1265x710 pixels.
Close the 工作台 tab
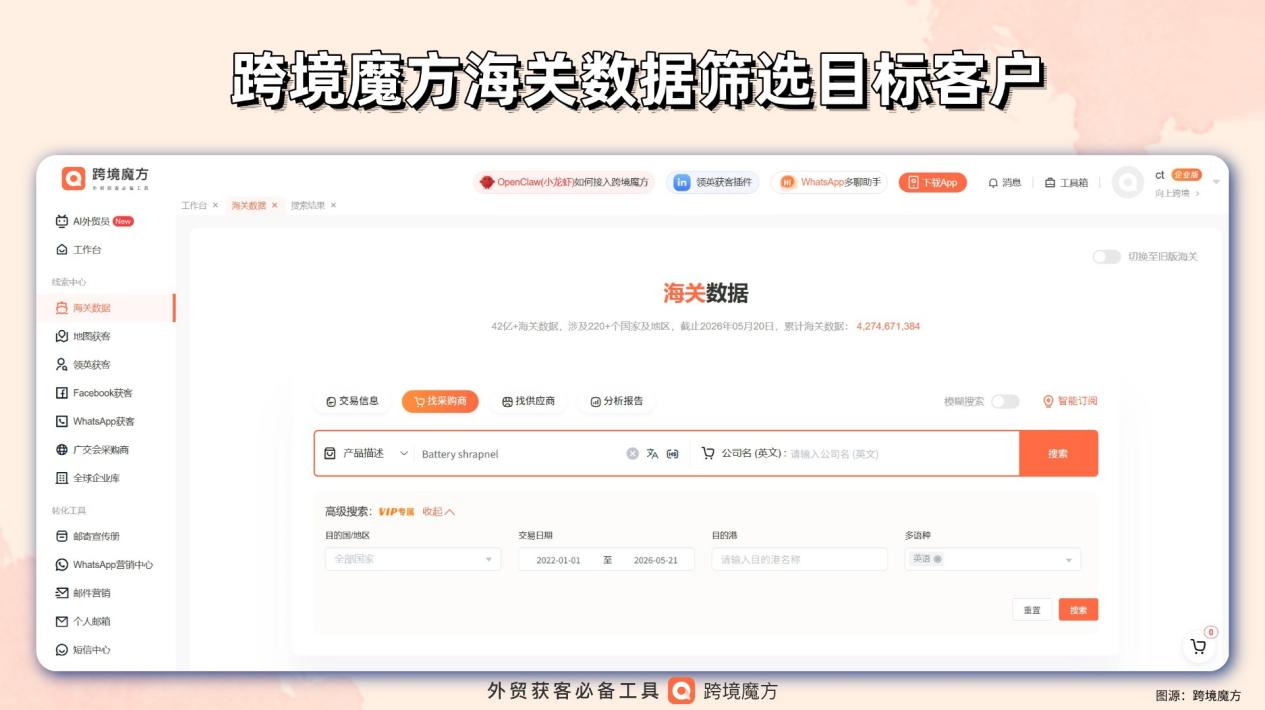pos(215,205)
